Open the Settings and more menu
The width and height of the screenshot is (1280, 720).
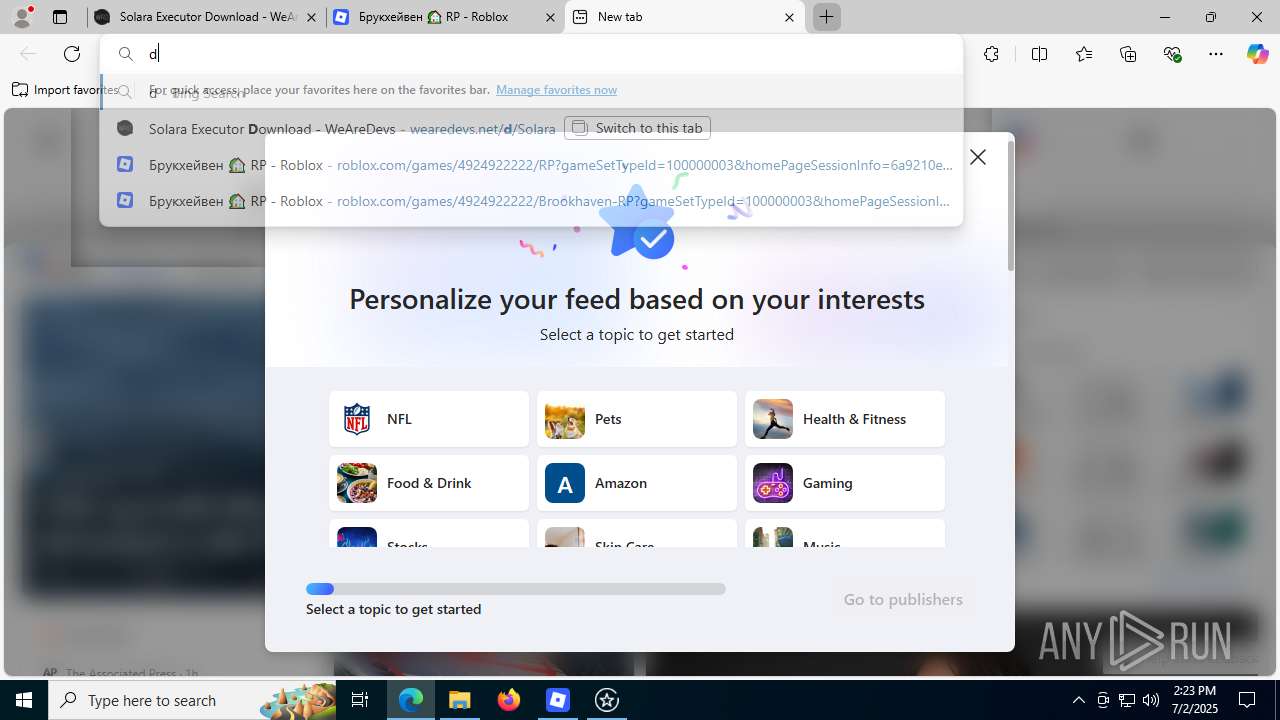1216,54
